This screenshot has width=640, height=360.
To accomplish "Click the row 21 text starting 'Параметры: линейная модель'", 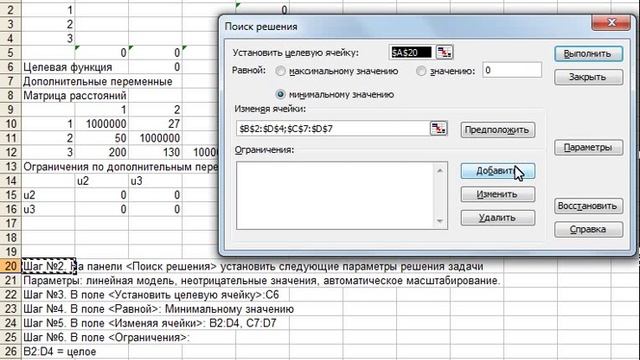I will (262, 280).
